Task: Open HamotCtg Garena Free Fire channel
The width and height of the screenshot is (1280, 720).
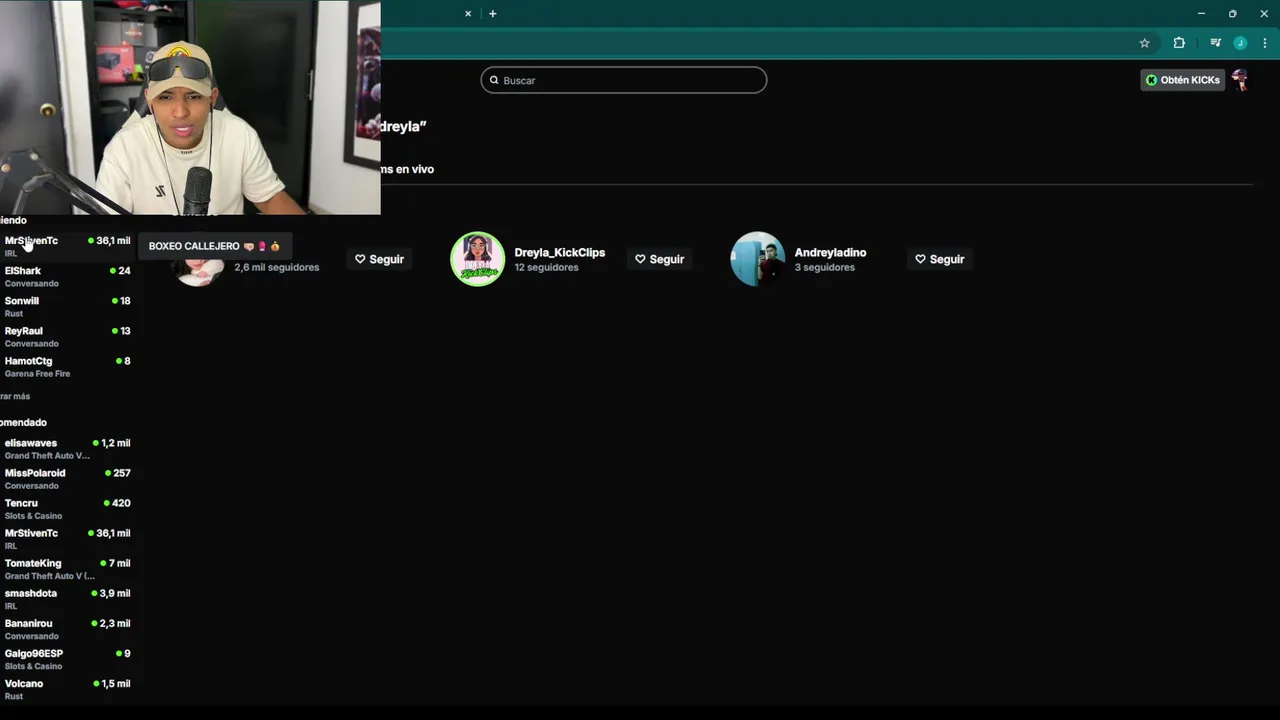Action: (x=67, y=366)
